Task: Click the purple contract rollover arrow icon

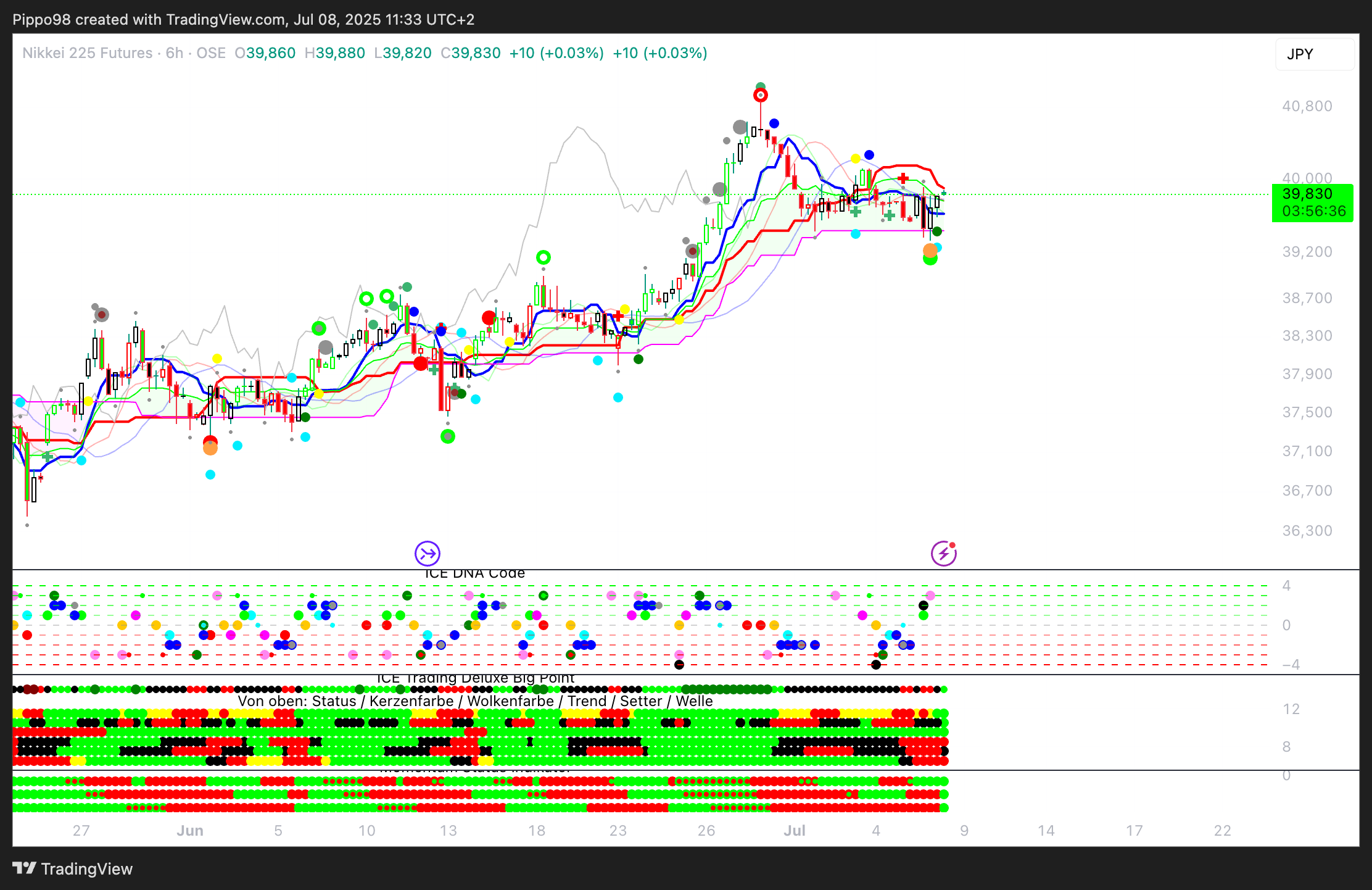Action: (428, 554)
